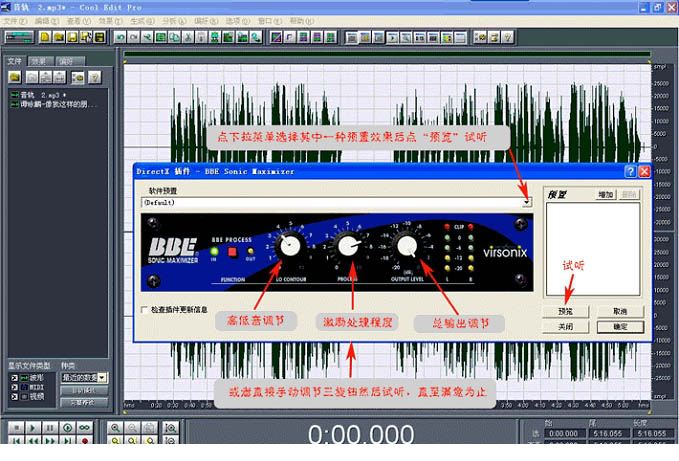The width and height of the screenshot is (679, 461).
Task: Switch to the 偏好 tab in left panel
Action: pyautogui.click(x=68, y=61)
